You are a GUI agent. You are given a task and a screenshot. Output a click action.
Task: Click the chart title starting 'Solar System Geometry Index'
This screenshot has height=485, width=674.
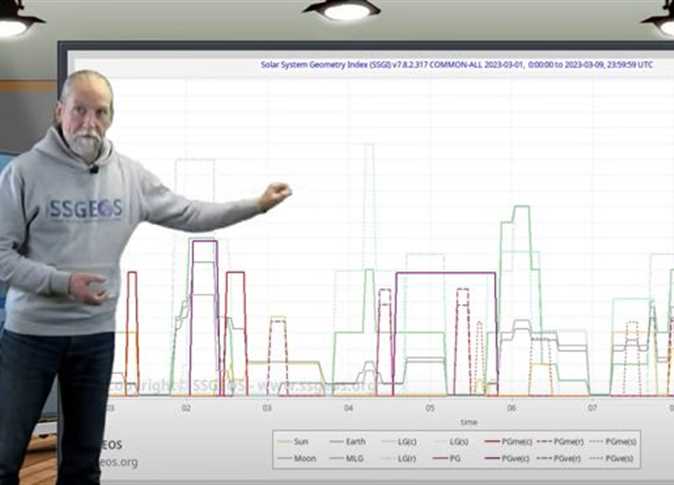[x=456, y=64]
